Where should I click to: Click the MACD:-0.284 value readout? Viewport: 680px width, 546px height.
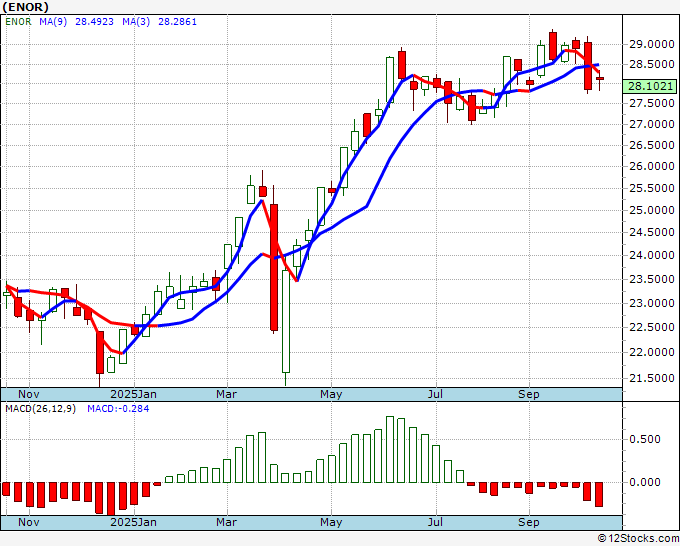pyautogui.click(x=118, y=409)
